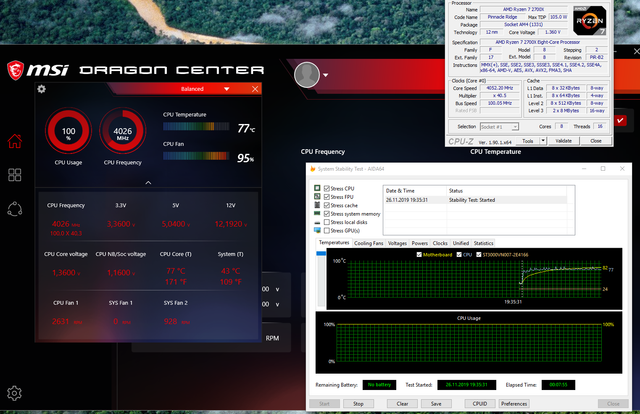Click the red checkmark button in Dragon Center
The height and width of the screenshot is (414, 640).
pos(620,120)
